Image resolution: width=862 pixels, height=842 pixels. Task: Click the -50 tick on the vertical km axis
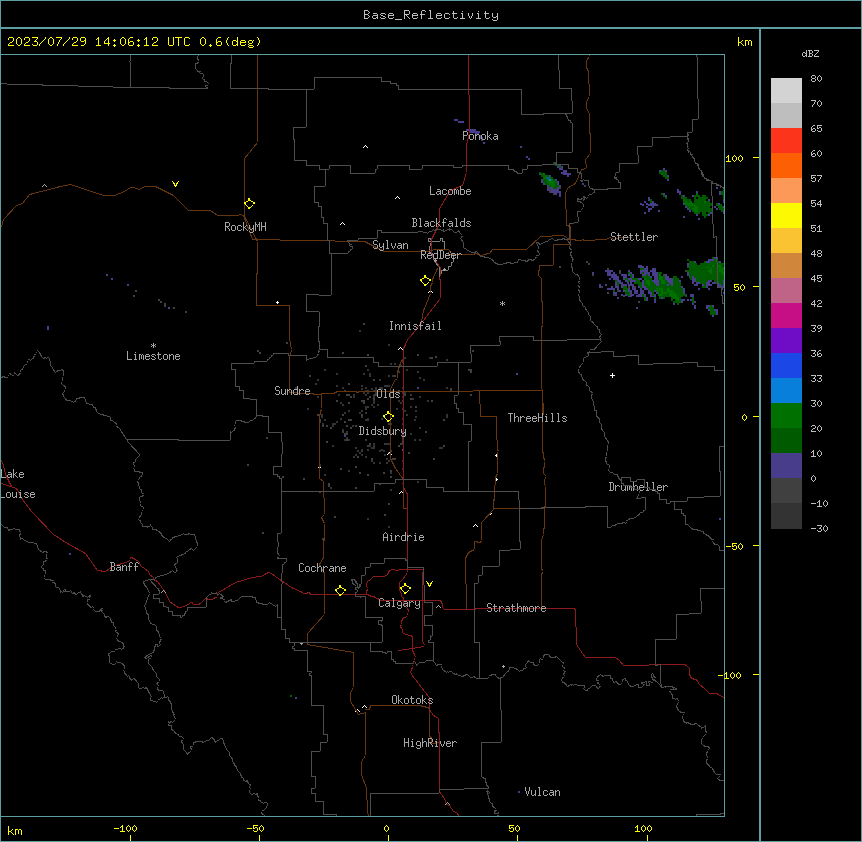[x=734, y=546]
